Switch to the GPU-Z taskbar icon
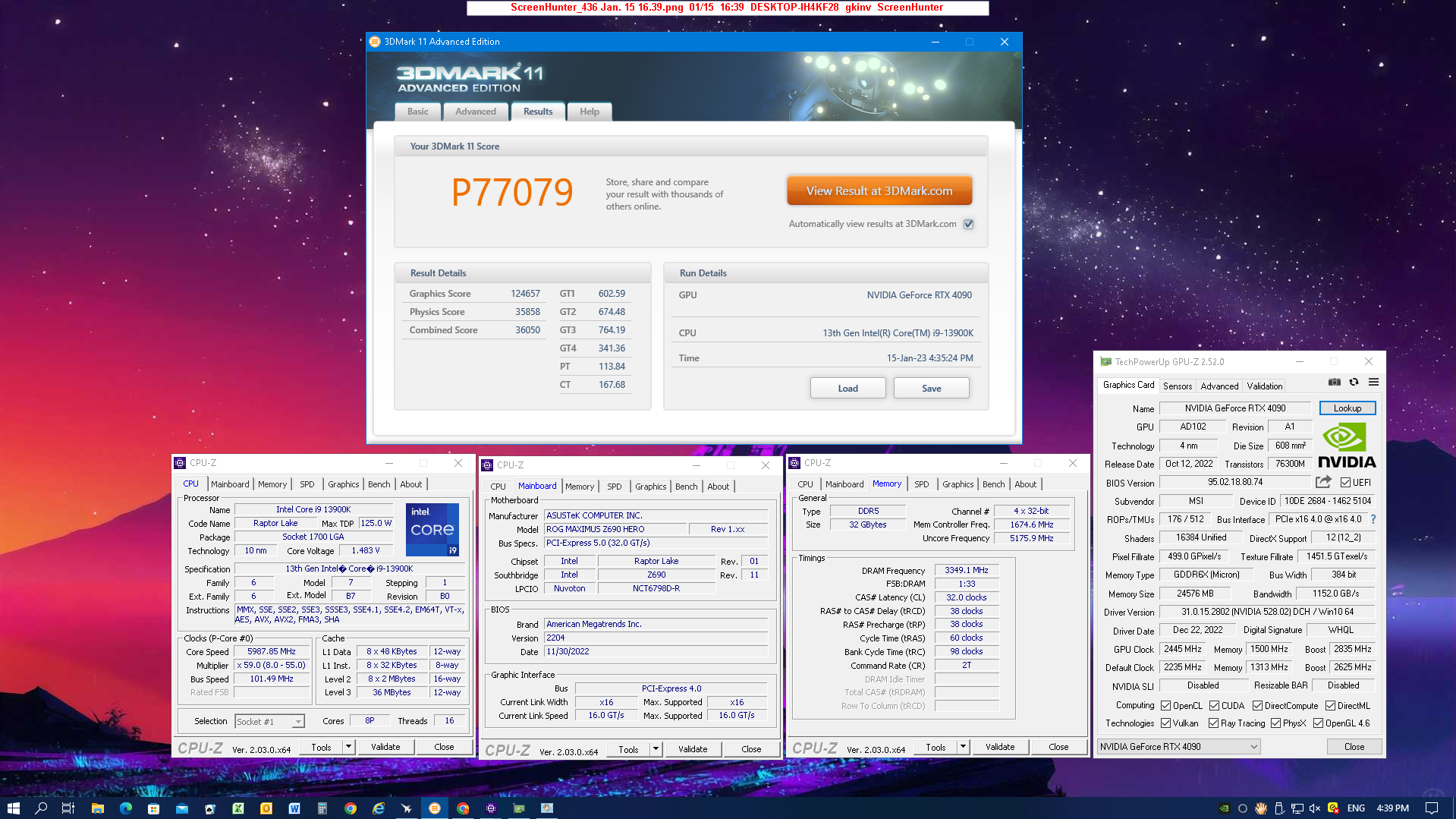Screen dimensions: 1456x819 519,808
